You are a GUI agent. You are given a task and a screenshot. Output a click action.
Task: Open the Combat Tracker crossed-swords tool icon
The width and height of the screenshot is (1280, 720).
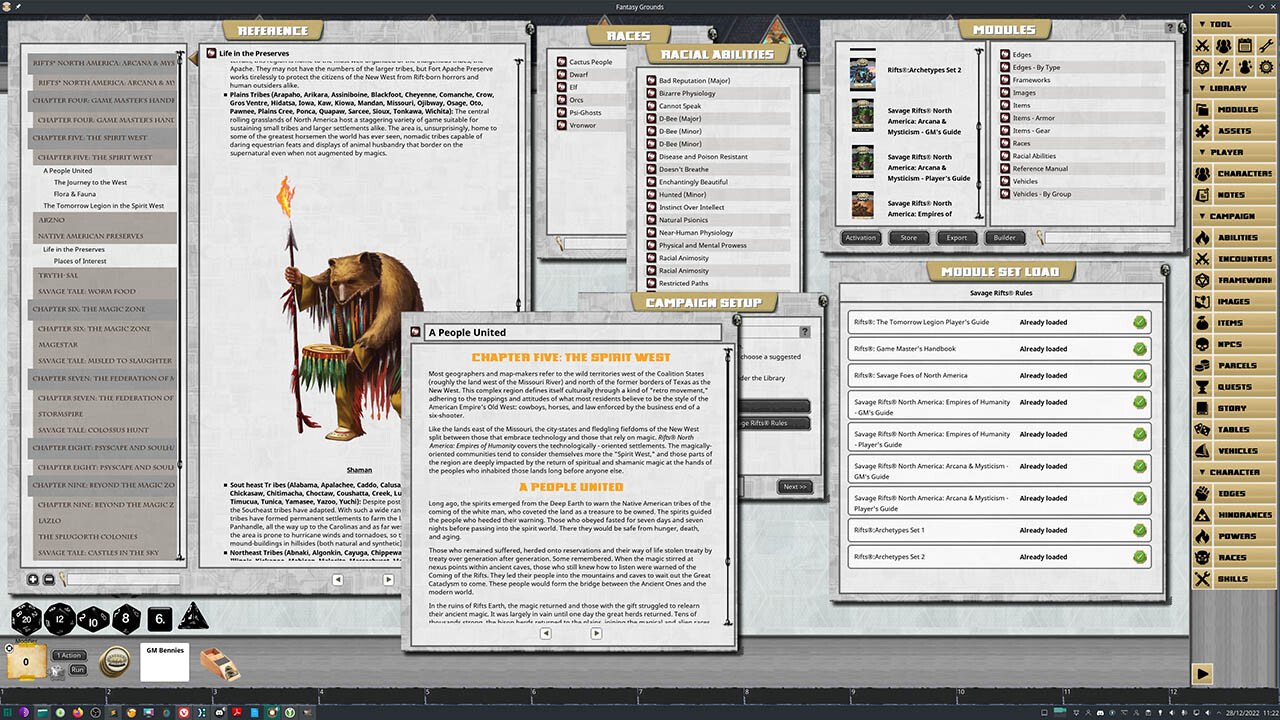coord(1201,45)
